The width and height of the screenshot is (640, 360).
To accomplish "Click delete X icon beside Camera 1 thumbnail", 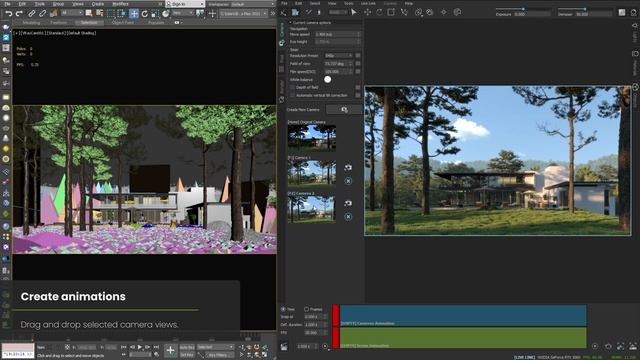I will click(348, 181).
